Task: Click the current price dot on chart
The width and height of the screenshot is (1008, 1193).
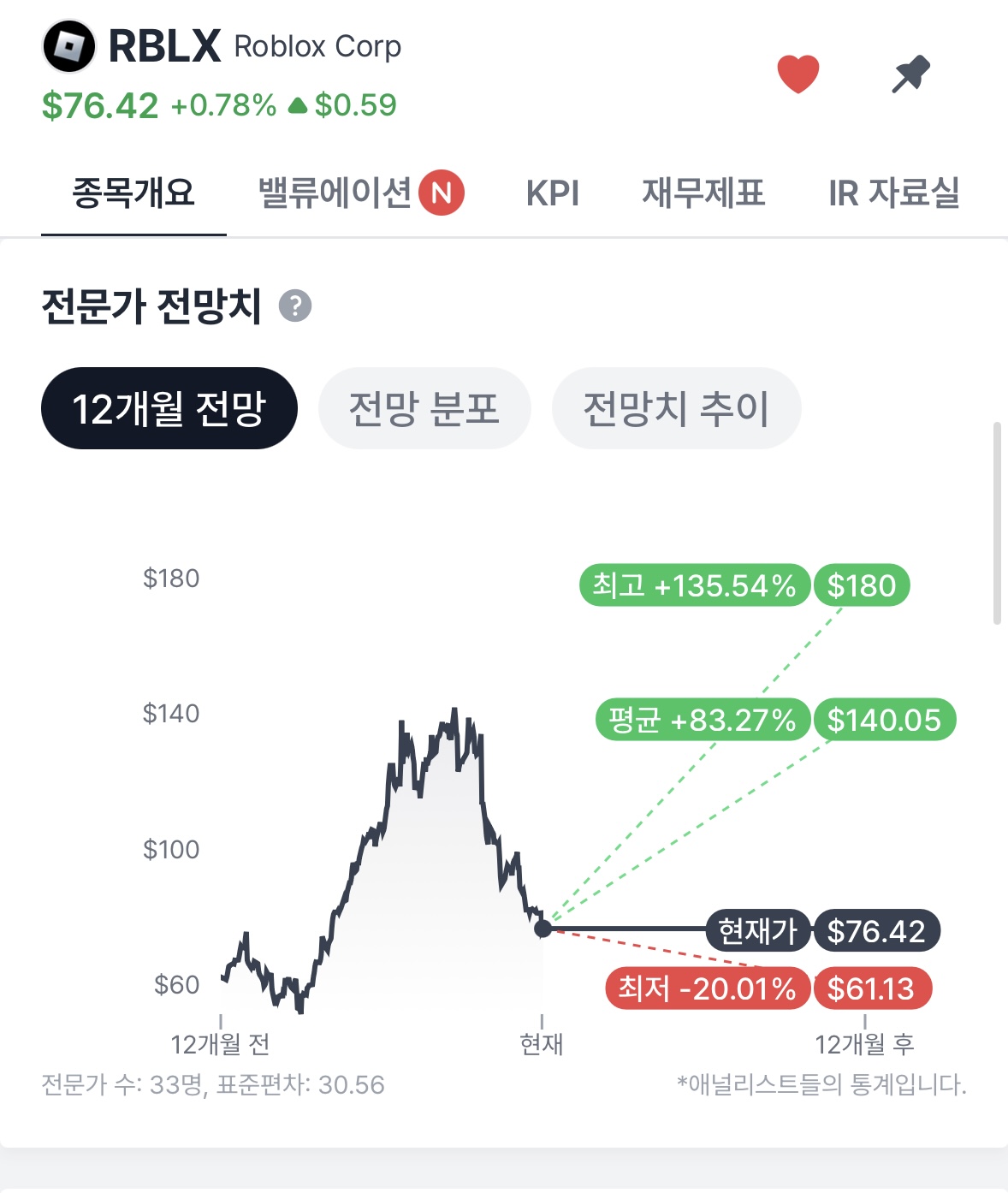Action: tap(543, 929)
